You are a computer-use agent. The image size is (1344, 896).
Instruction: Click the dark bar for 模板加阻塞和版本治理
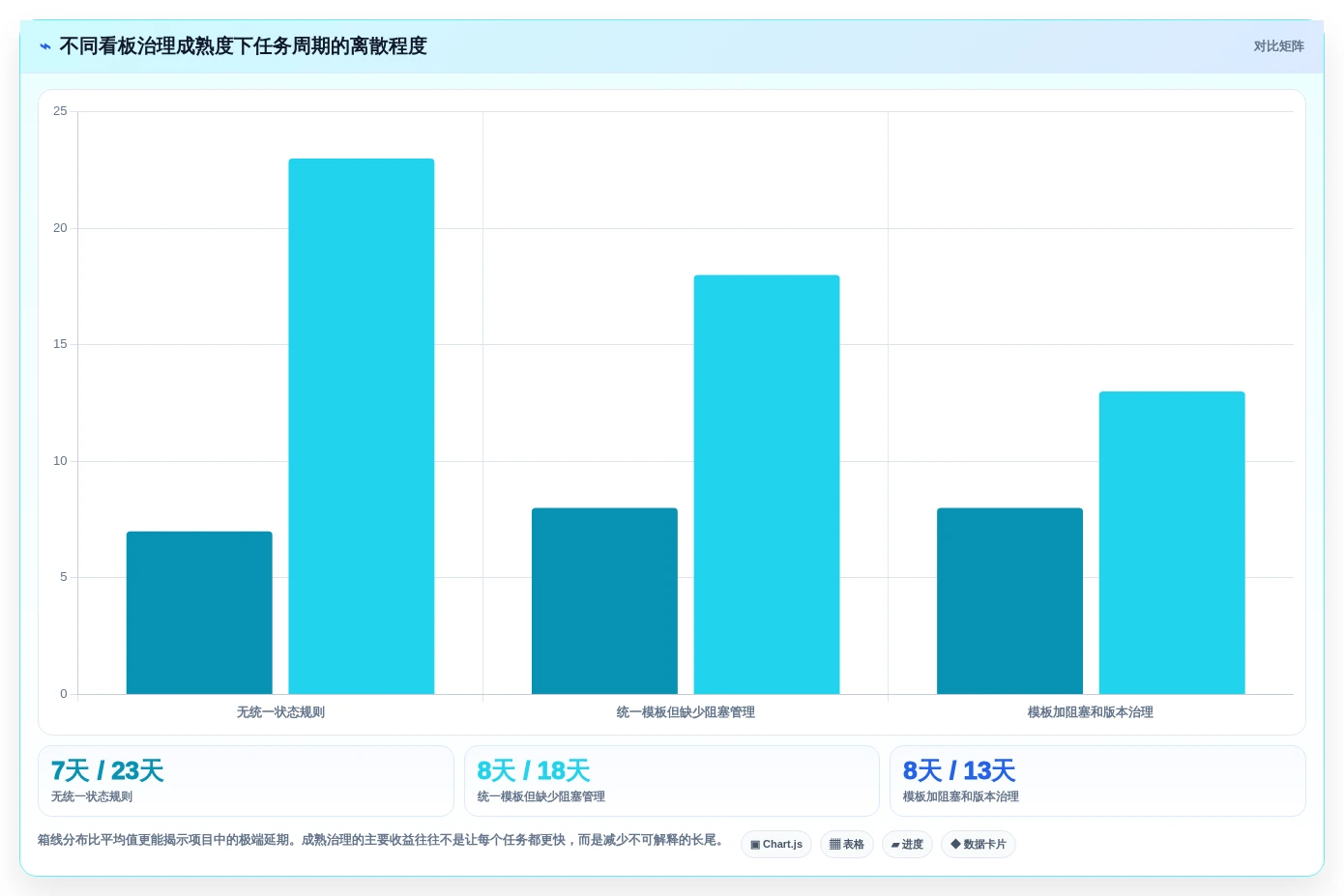point(1009,601)
